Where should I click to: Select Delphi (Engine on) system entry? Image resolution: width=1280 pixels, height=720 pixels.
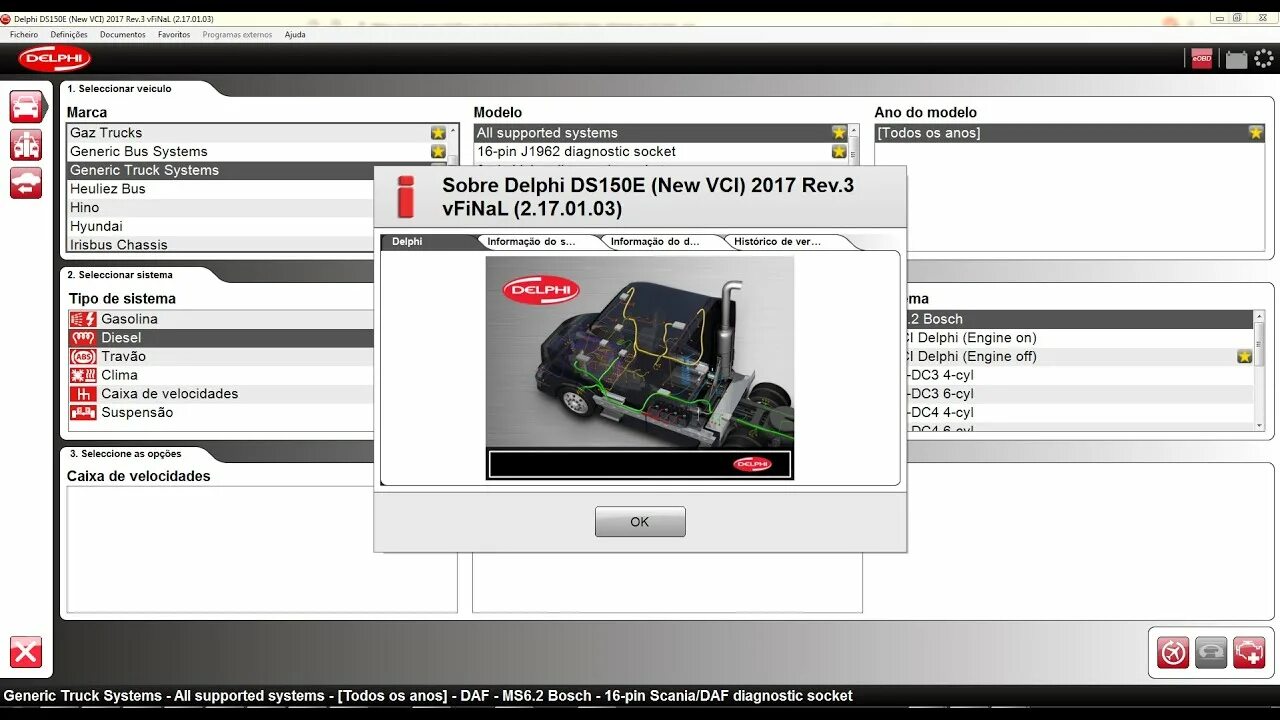click(x=1080, y=338)
